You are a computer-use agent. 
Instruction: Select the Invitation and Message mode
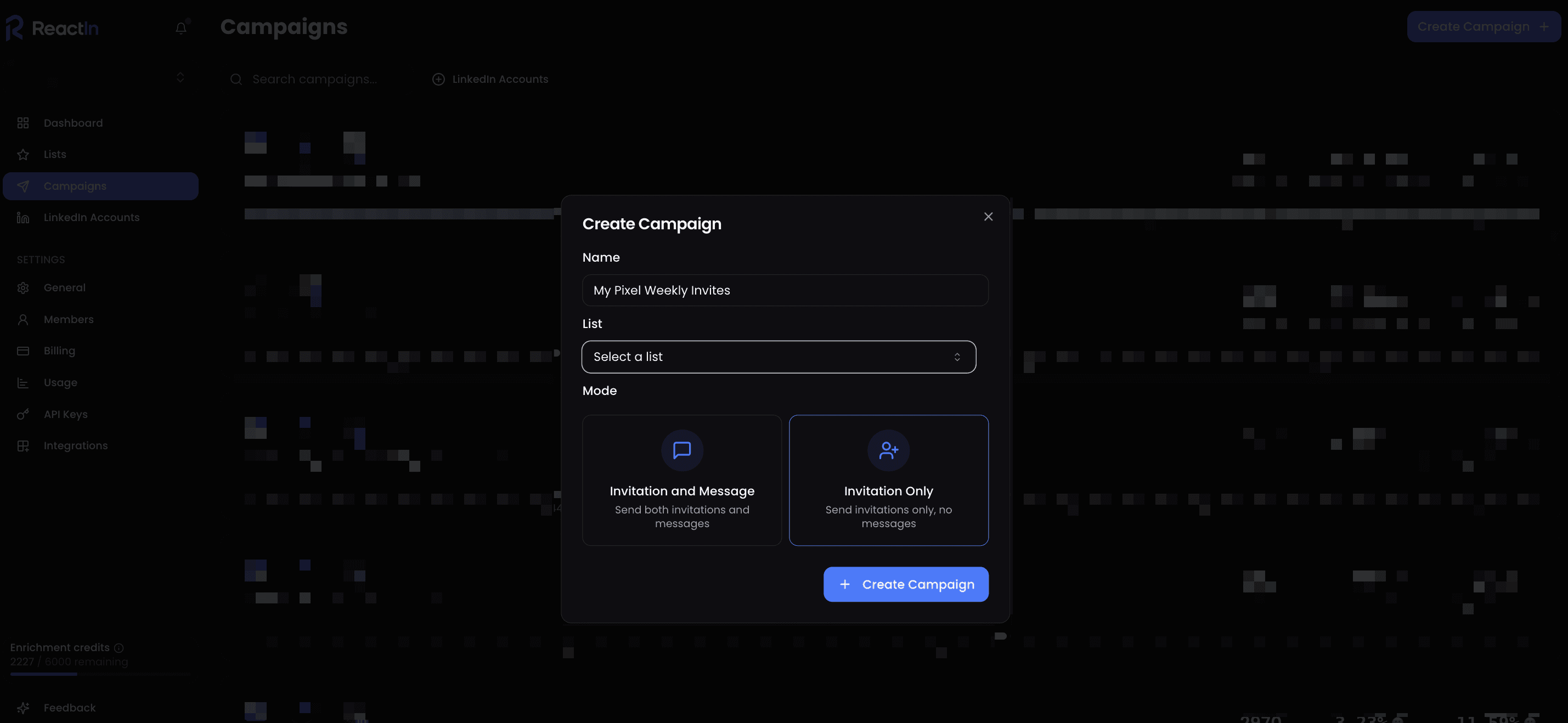(682, 480)
